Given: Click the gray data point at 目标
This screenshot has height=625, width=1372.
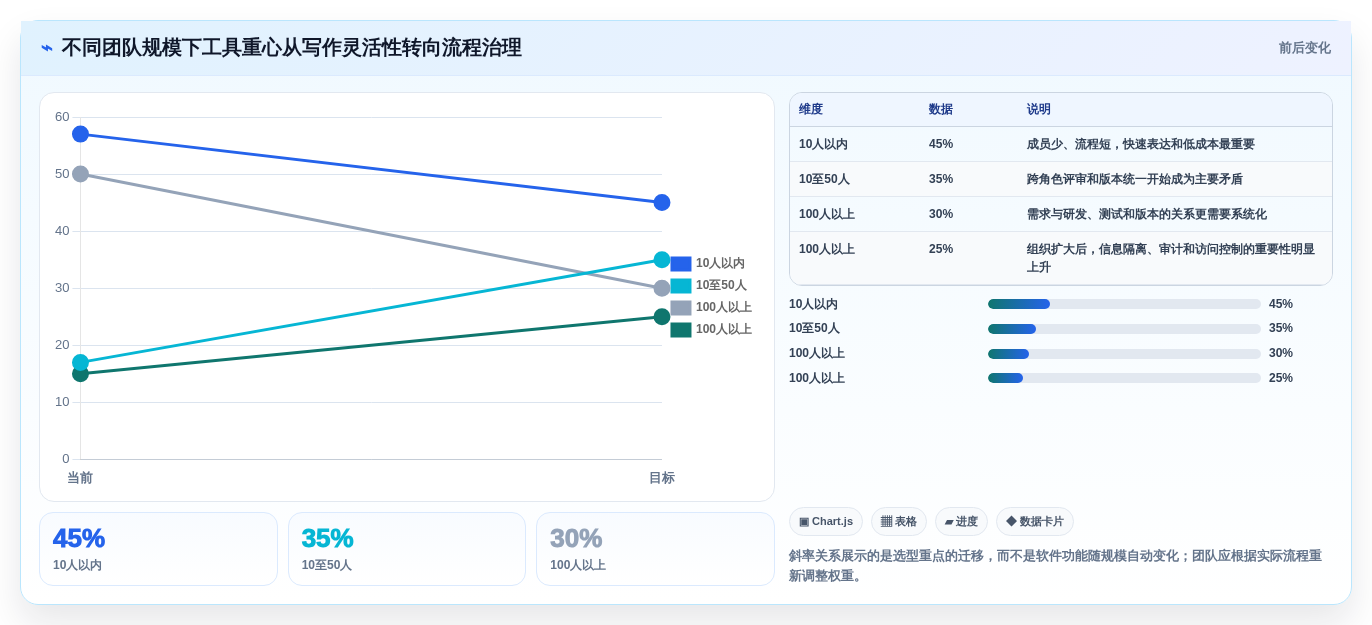Looking at the screenshot, I should 662,288.
